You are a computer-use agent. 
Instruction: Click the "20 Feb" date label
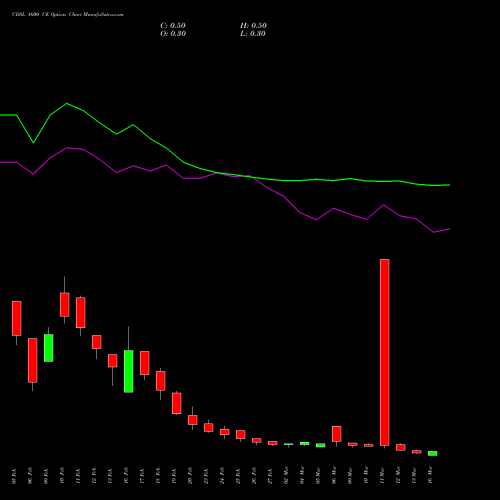pos(190,476)
